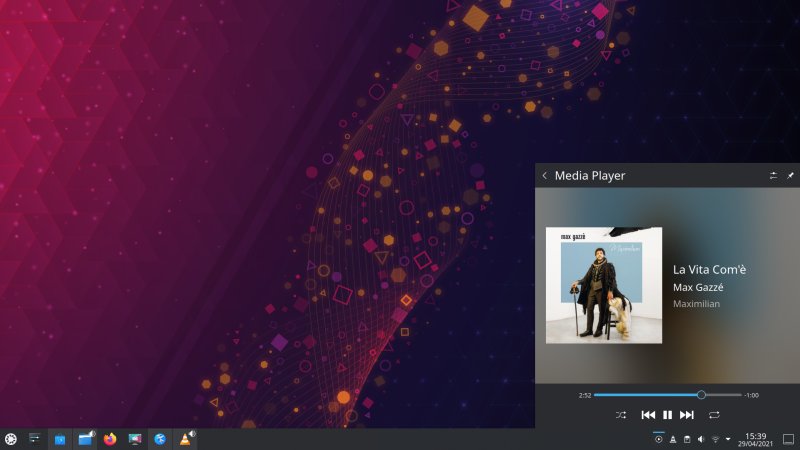The height and width of the screenshot is (450, 800).
Task: Open the Wi-Fi networks tray icon
Action: 715,439
